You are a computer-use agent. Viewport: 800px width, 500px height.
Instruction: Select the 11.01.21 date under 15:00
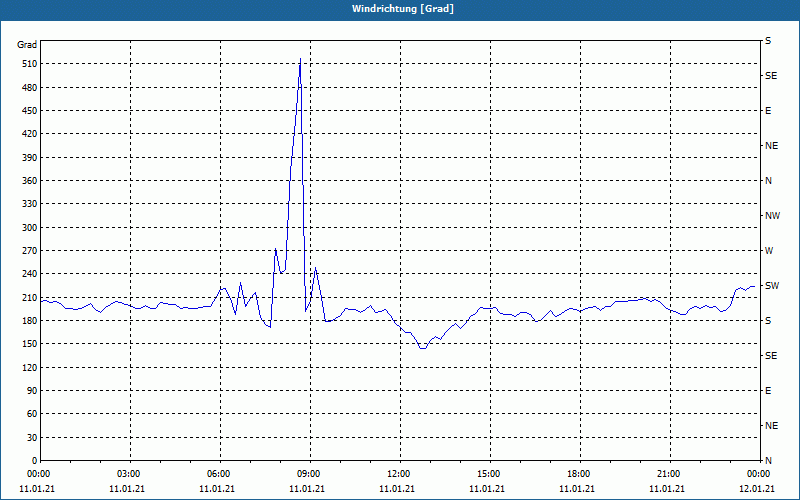[487, 489]
